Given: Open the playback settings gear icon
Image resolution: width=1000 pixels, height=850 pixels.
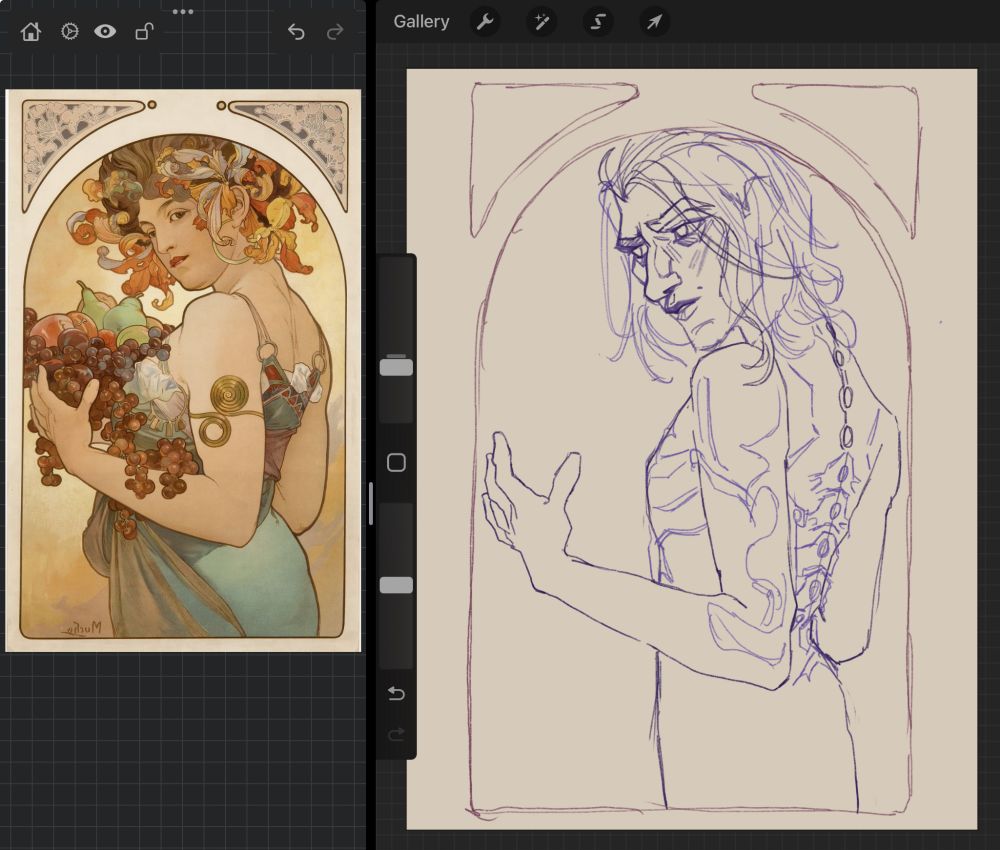Looking at the screenshot, I should click(x=70, y=31).
